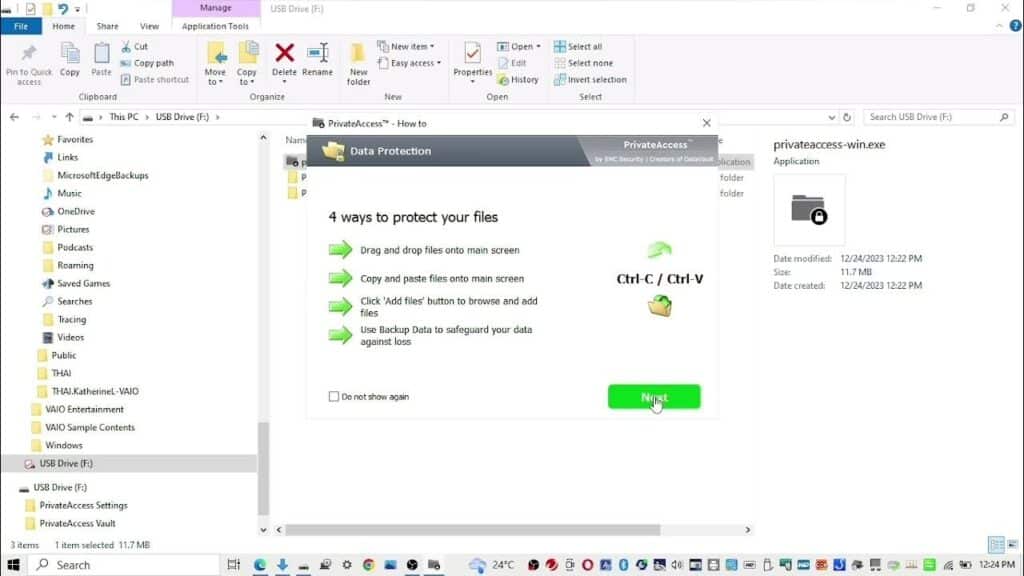Open Chrome from taskbar
The width and height of the screenshot is (1024, 576).
(x=368, y=565)
